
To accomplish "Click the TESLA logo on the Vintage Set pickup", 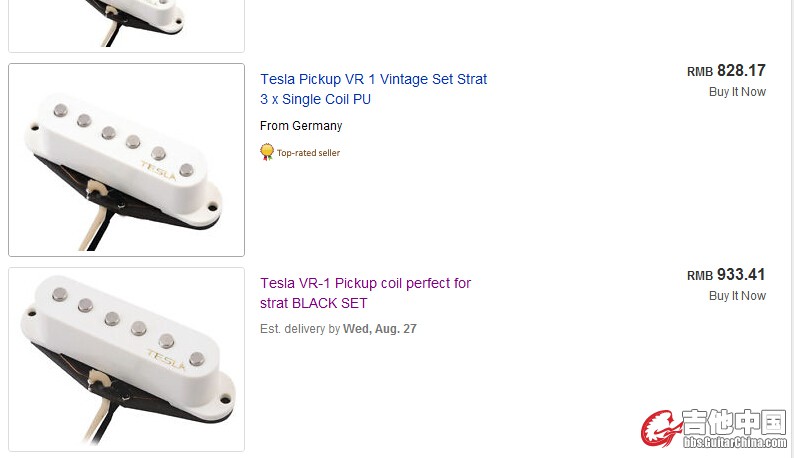I will pos(158,170).
